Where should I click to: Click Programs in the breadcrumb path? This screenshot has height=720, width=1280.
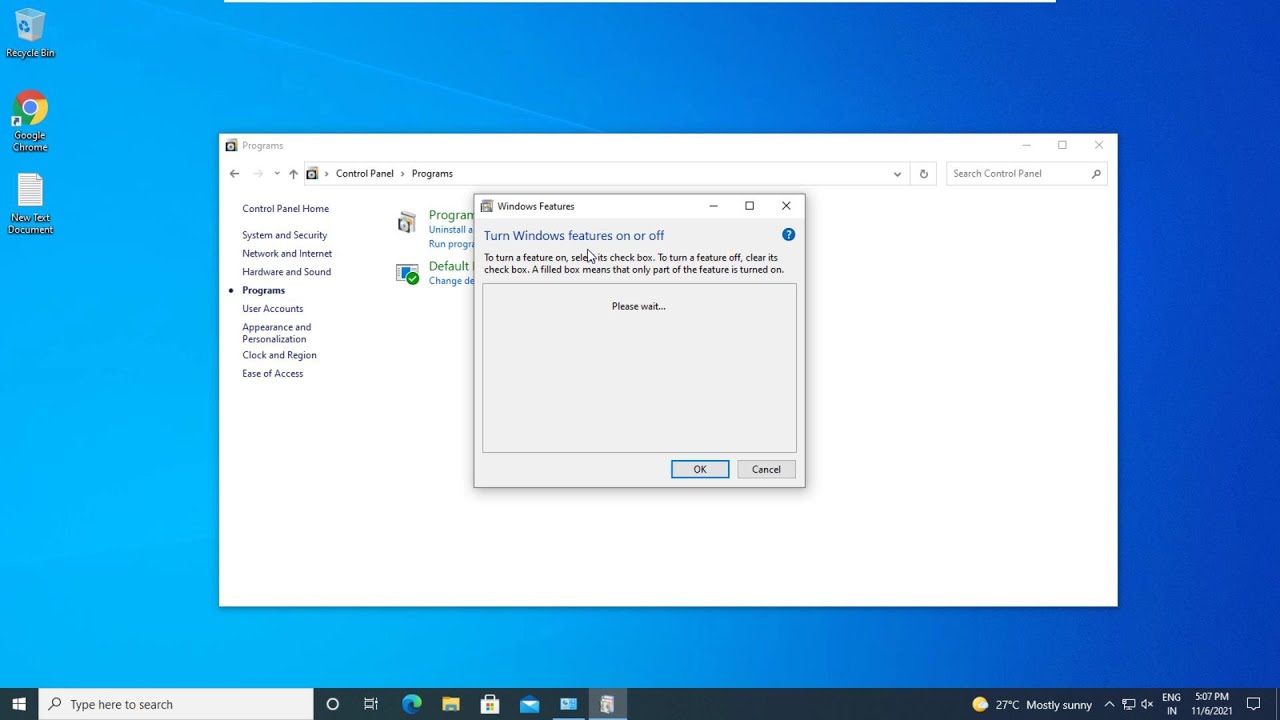coord(432,174)
